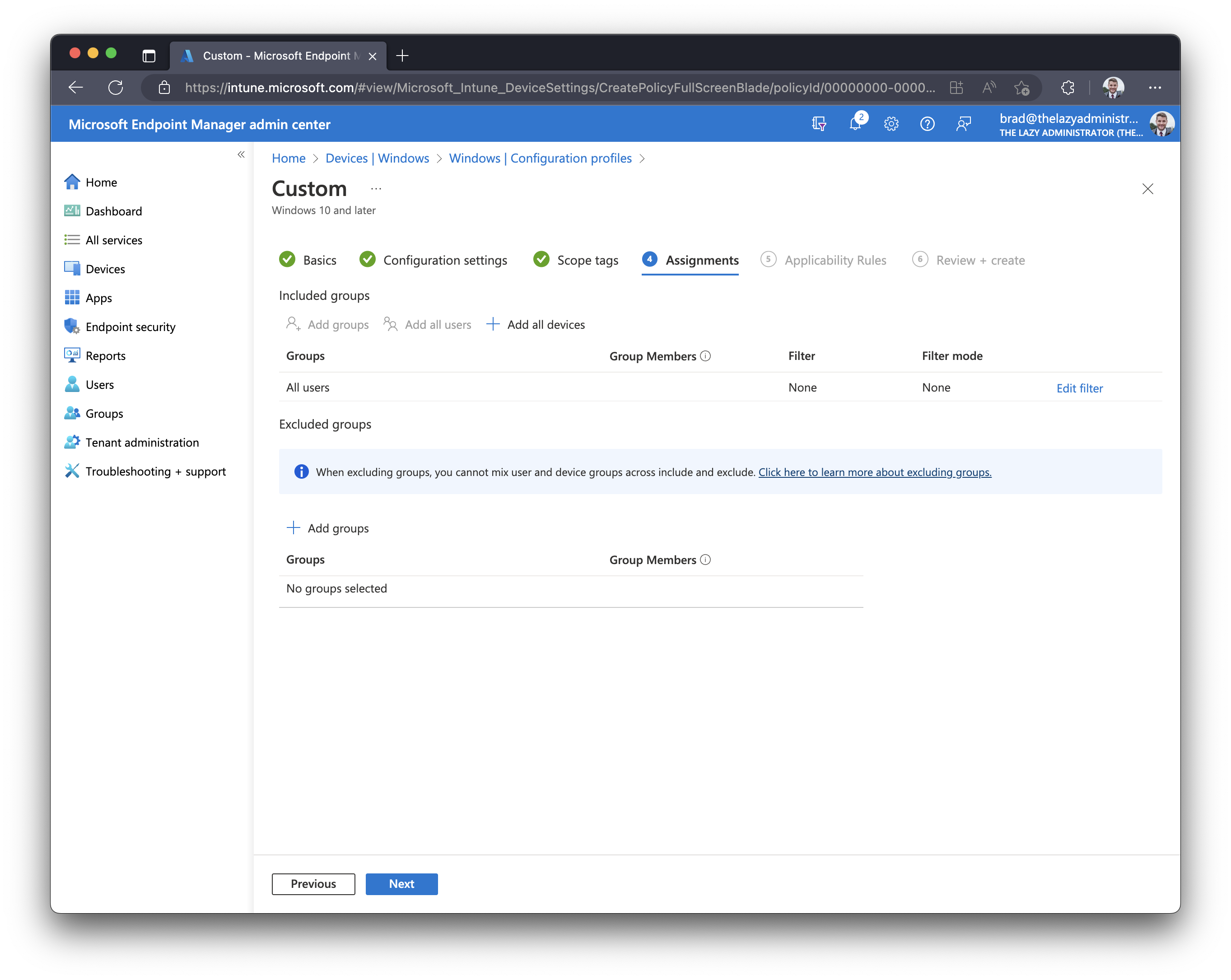Go to Windows | Configuration profiles breadcrumb

pos(540,158)
